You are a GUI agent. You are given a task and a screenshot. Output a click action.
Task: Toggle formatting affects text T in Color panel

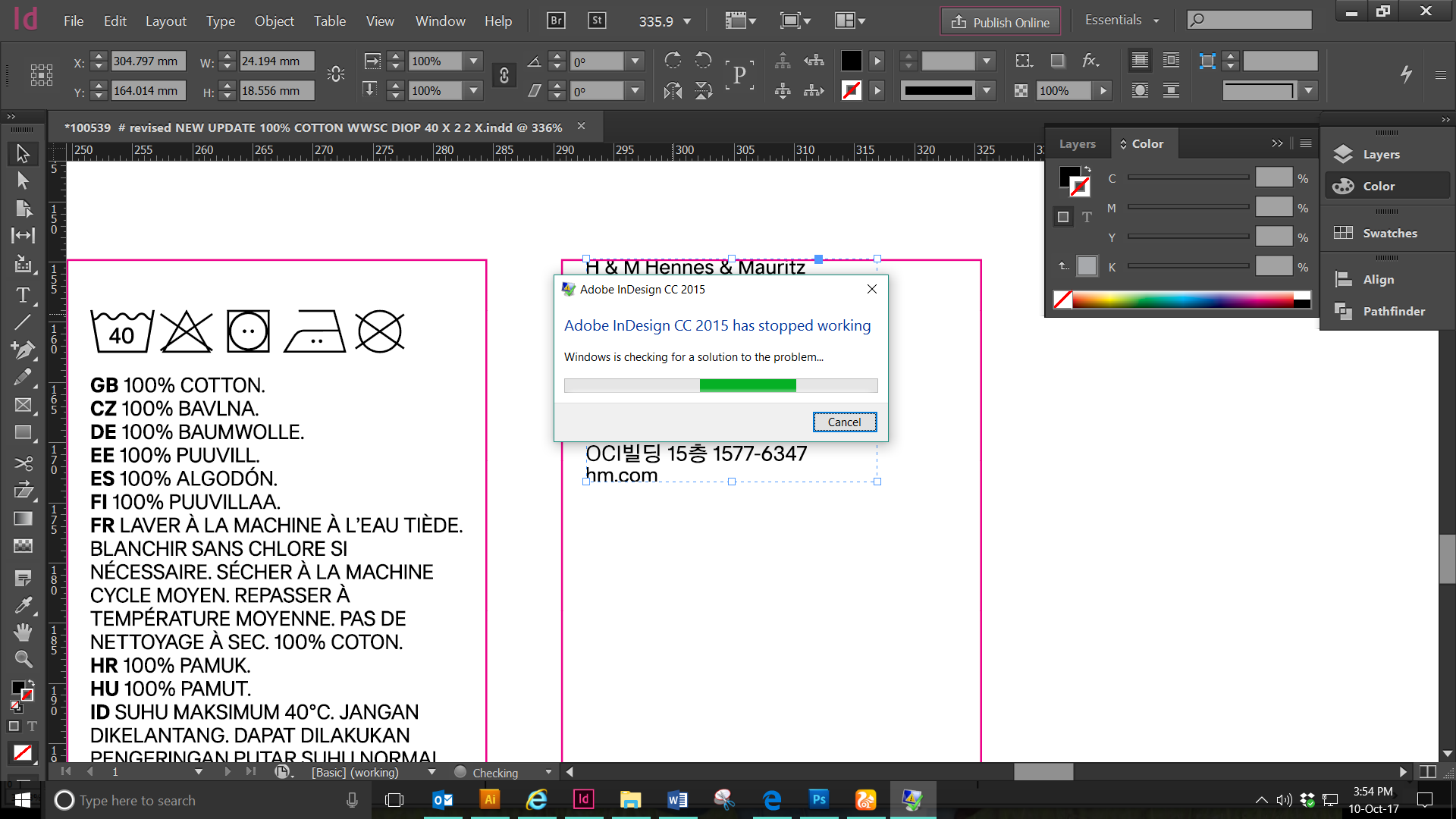[1087, 218]
